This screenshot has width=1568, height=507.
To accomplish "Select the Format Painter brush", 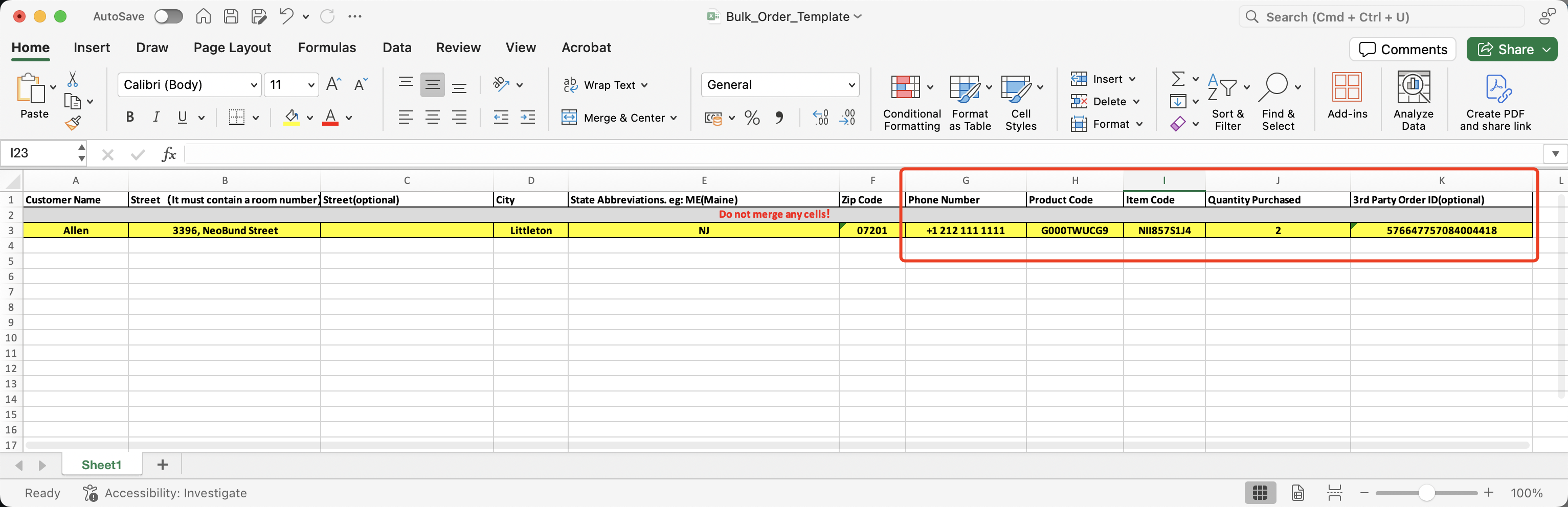I will 73,124.
